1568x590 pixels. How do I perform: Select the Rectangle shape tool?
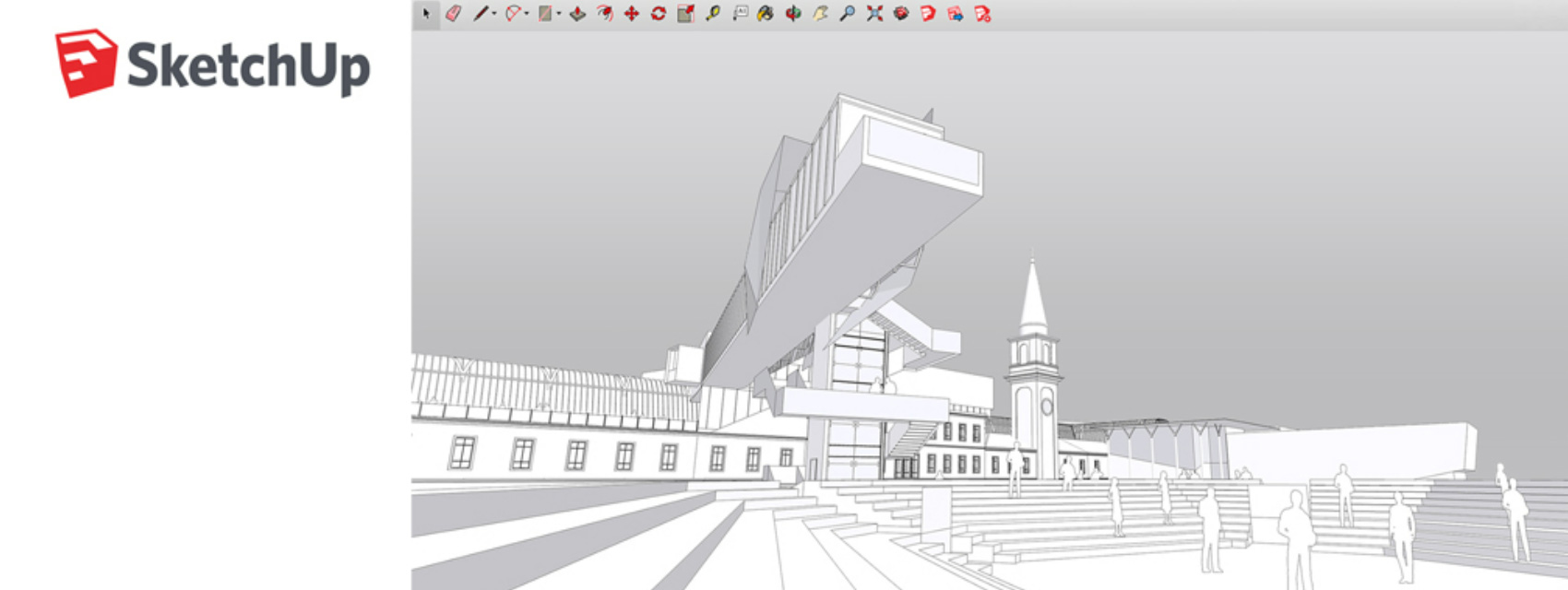pos(545,14)
